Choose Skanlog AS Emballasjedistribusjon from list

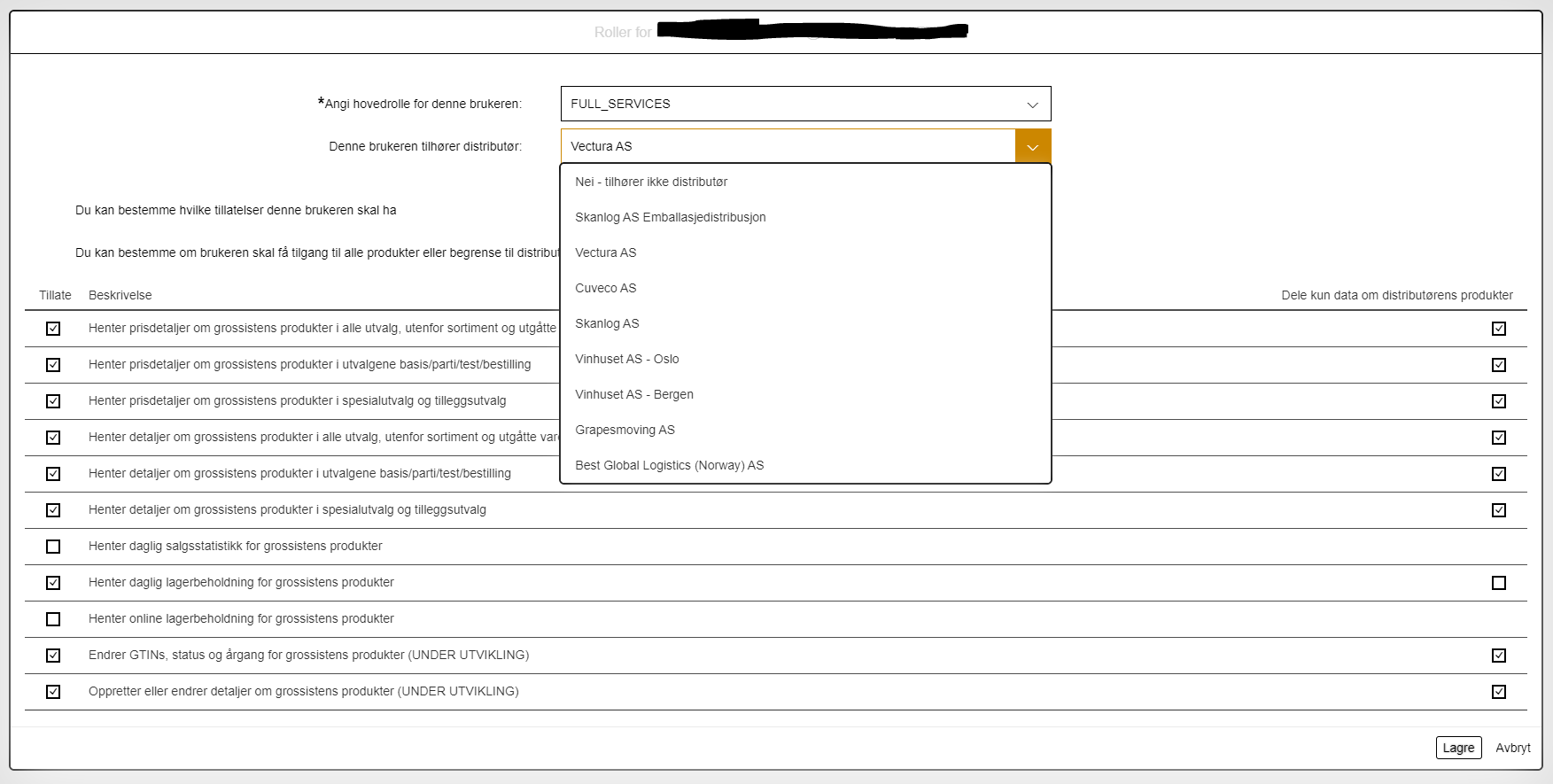click(x=670, y=217)
